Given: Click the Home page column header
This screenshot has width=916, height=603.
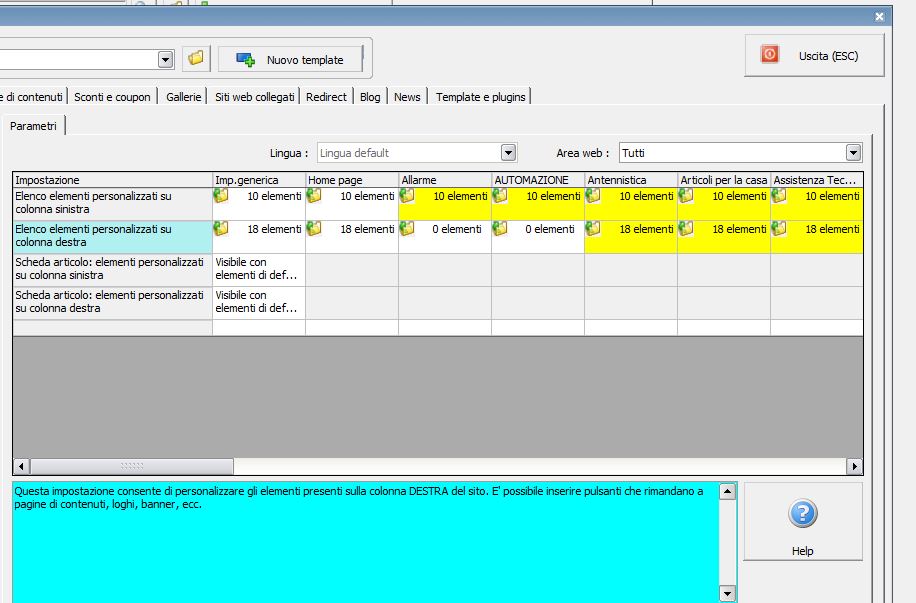Looking at the screenshot, I should tap(352, 180).
